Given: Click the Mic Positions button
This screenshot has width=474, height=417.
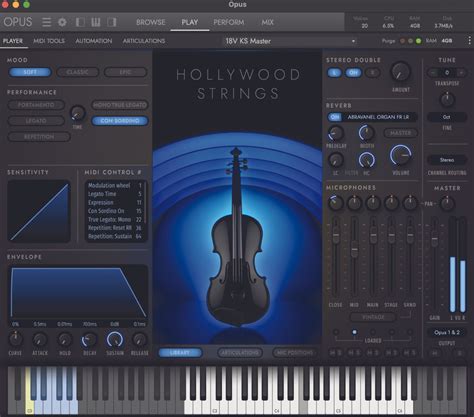Looking at the screenshot, I should [295, 353].
